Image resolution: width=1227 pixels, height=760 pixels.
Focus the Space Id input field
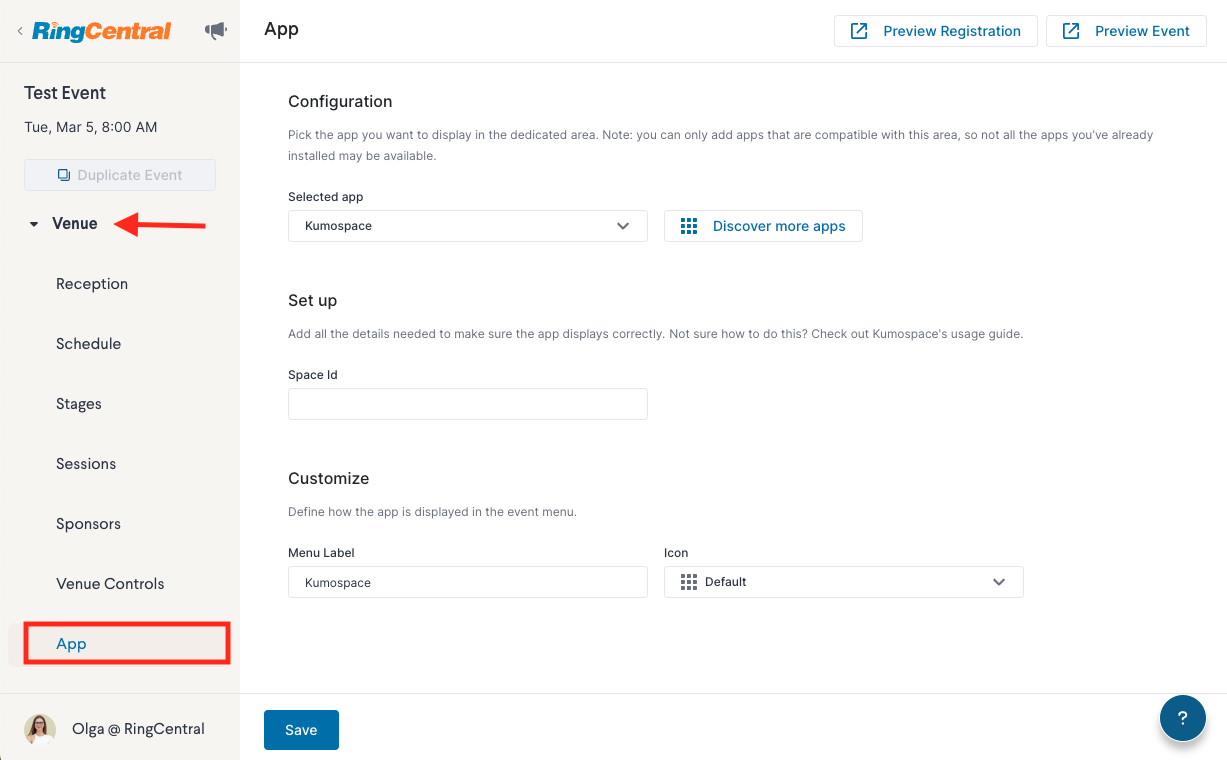click(x=468, y=404)
